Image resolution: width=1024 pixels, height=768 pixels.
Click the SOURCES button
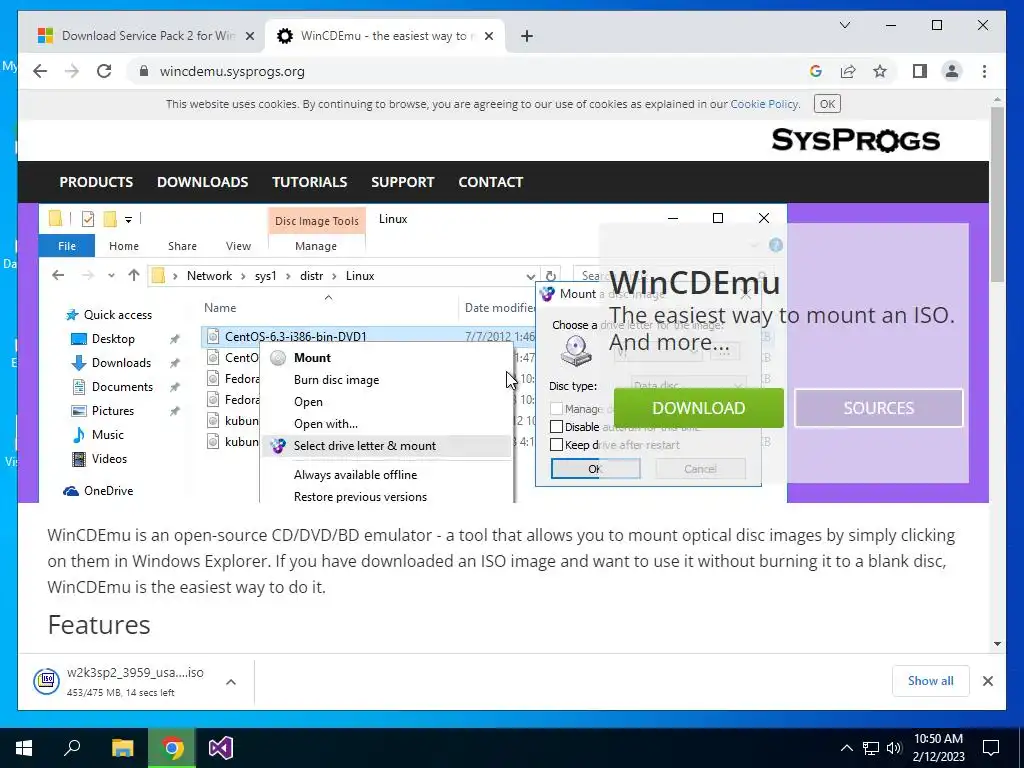pos(878,408)
